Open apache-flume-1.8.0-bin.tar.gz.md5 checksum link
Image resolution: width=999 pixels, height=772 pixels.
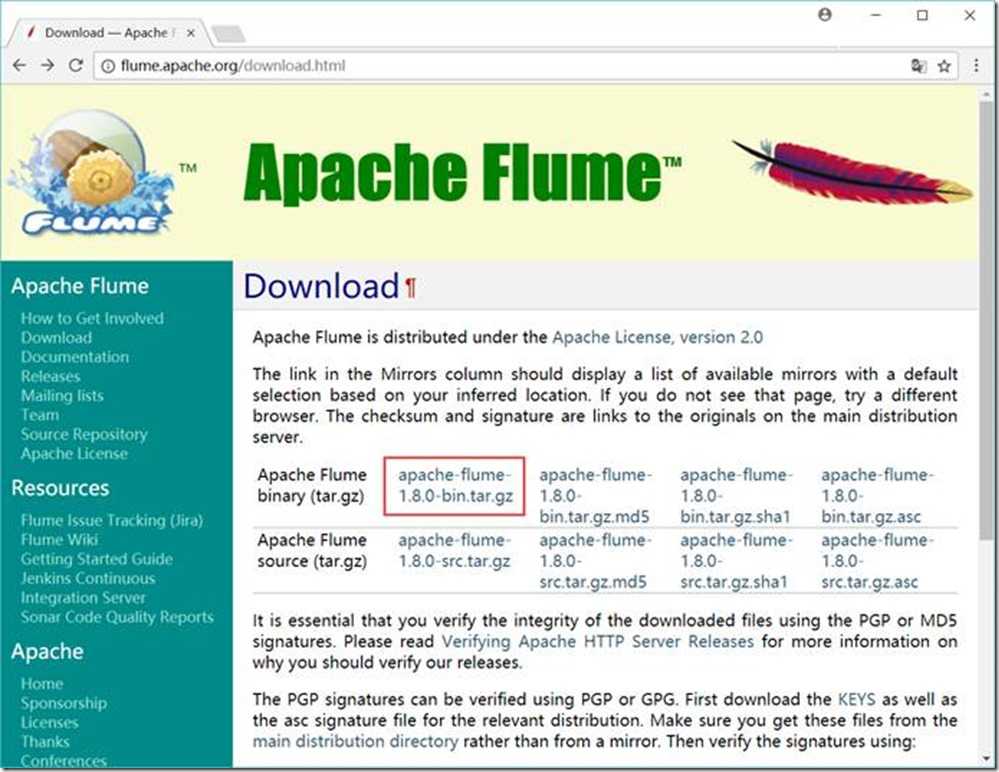(x=595, y=496)
